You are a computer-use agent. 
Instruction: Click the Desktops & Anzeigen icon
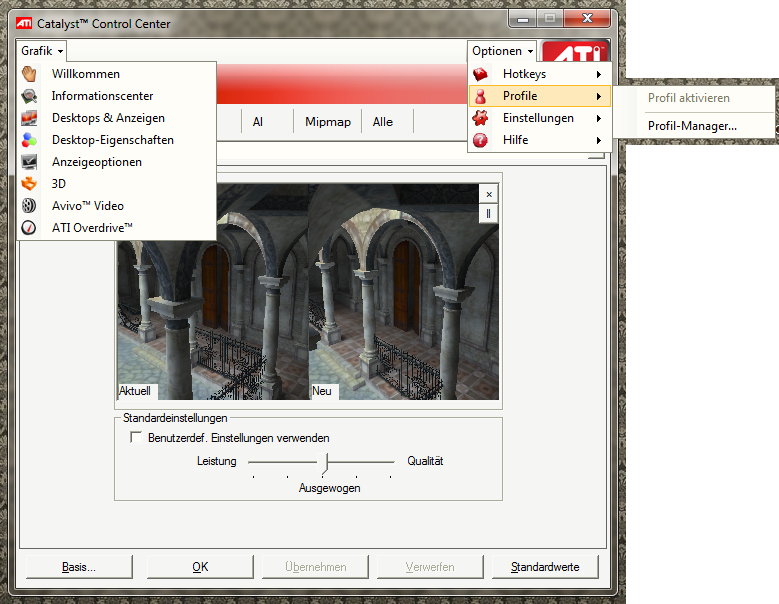[x=30, y=118]
